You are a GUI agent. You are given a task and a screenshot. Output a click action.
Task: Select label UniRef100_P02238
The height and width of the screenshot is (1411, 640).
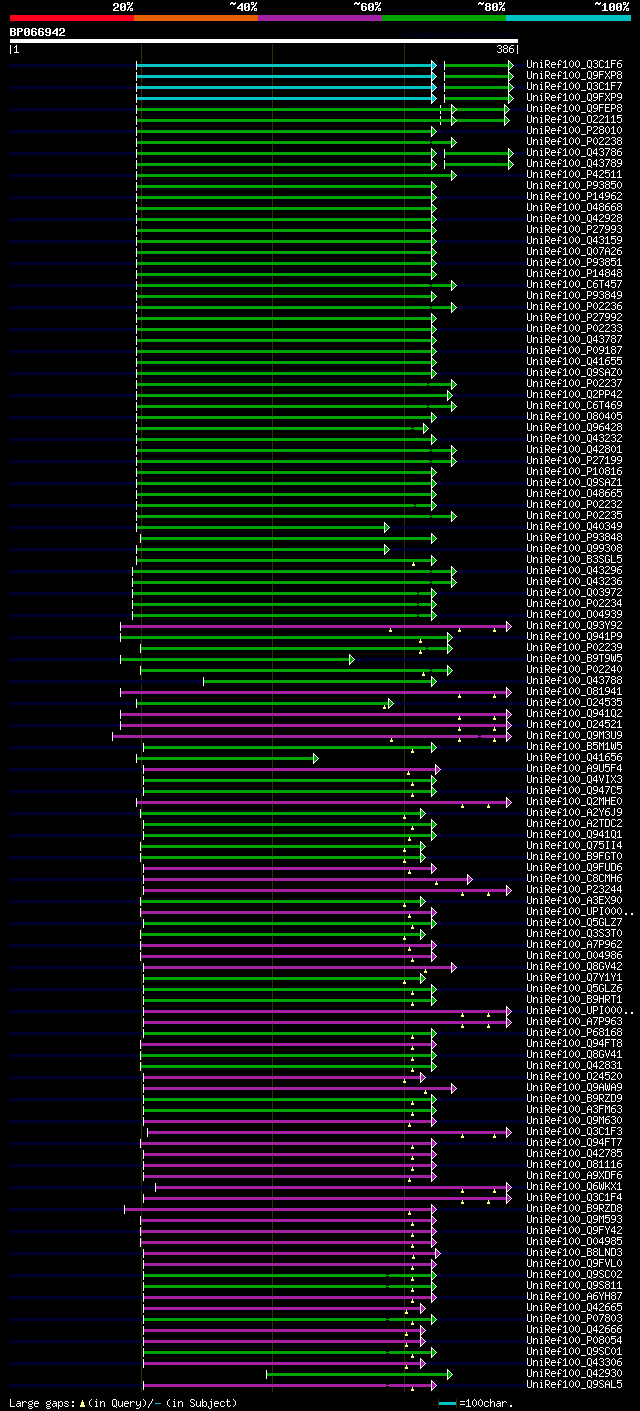[574, 142]
